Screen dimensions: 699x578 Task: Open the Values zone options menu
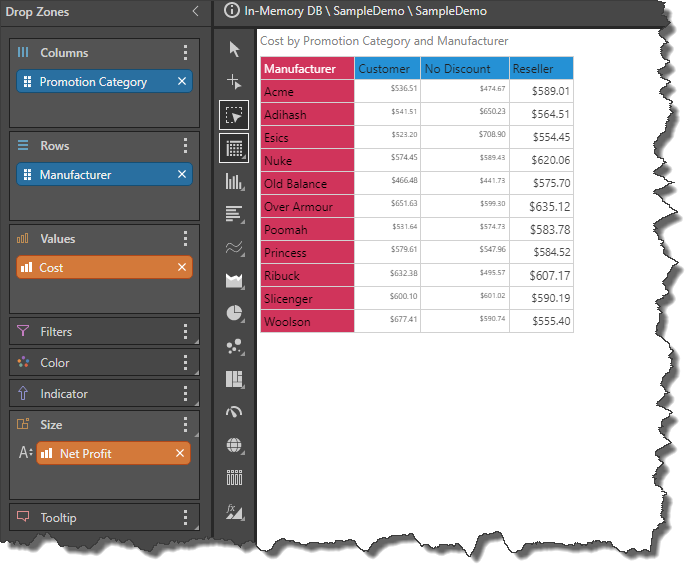pyautogui.click(x=185, y=239)
